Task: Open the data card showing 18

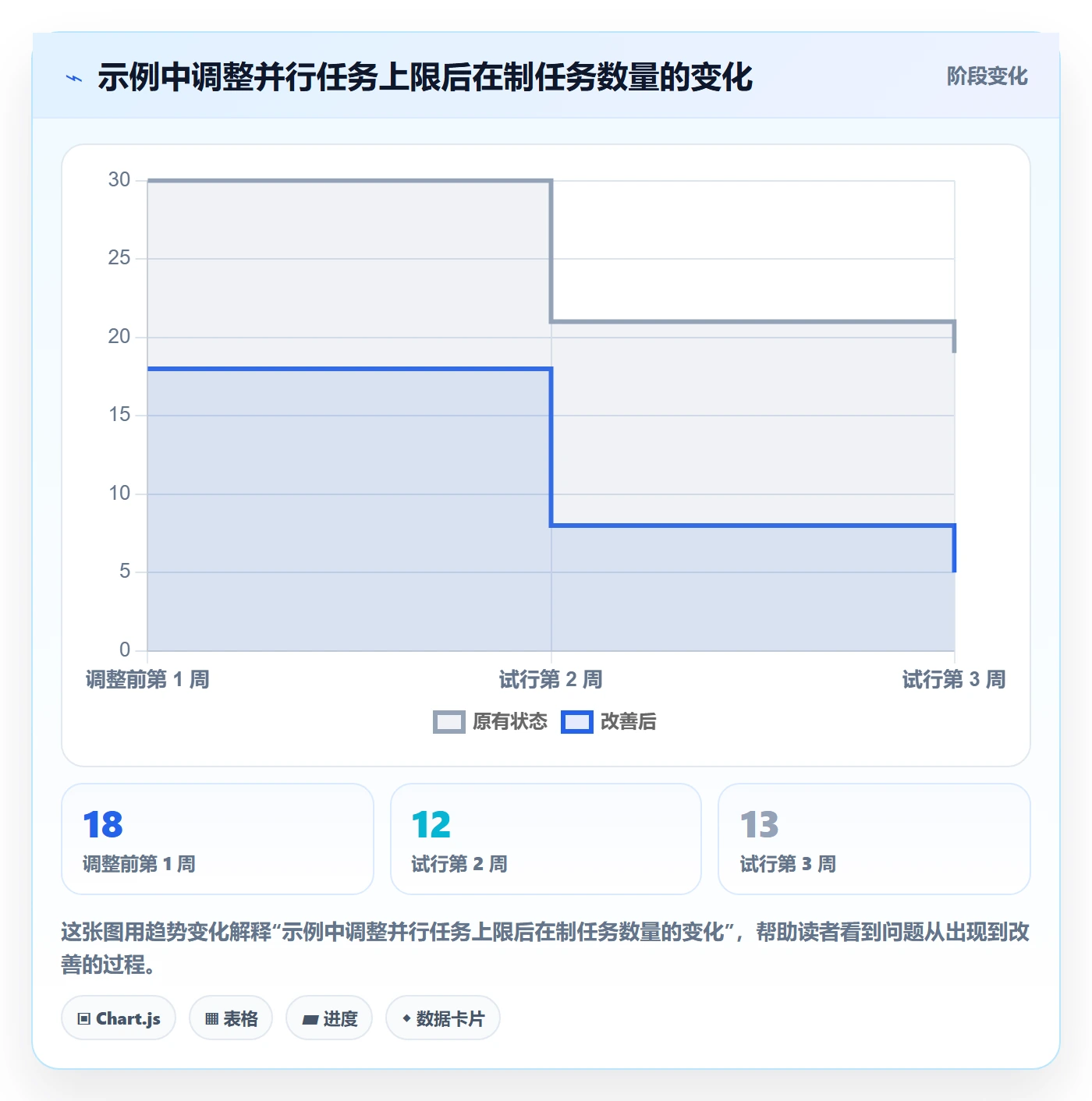Action: pos(218,839)
